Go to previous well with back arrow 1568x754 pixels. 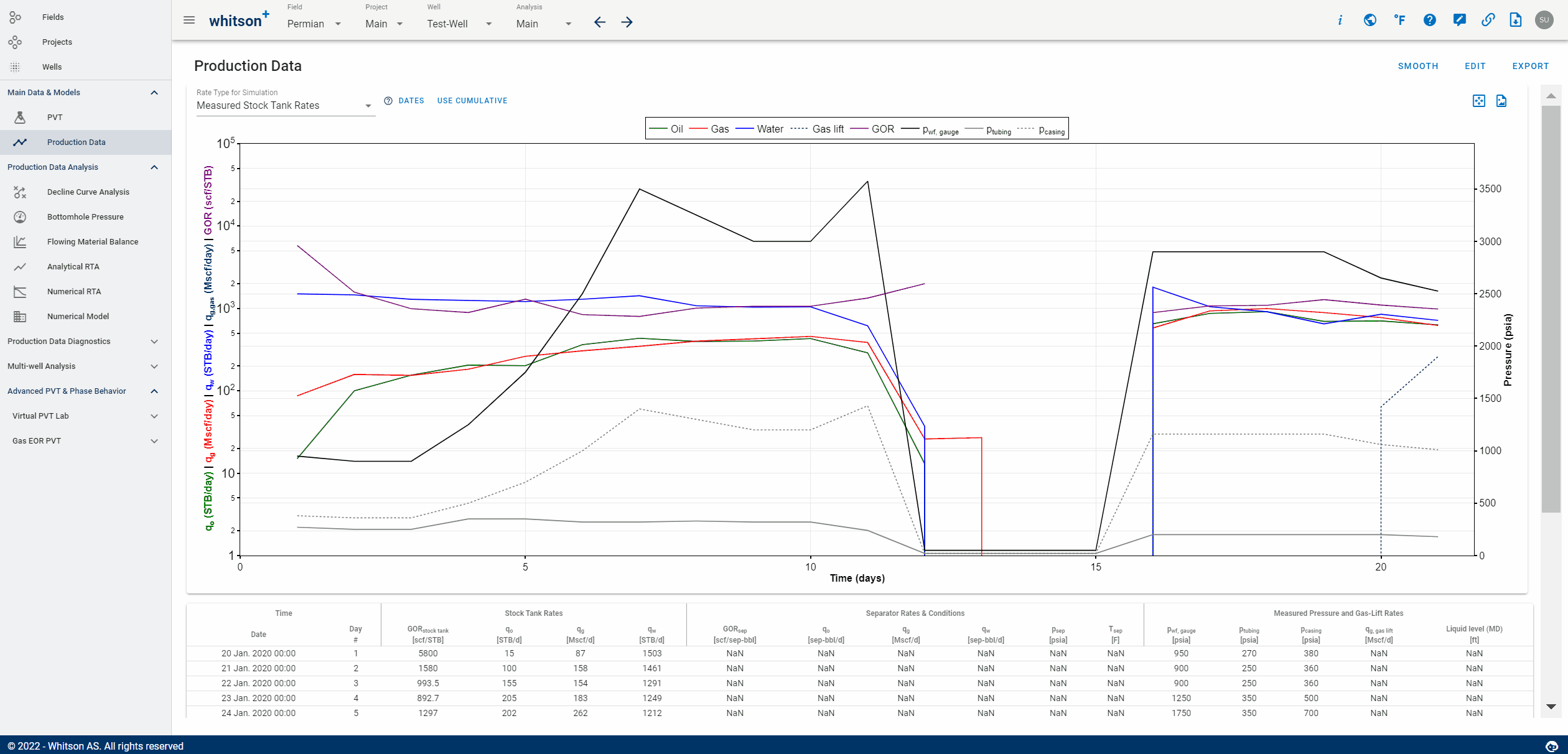pyautogui.click(x=599, y=22)
